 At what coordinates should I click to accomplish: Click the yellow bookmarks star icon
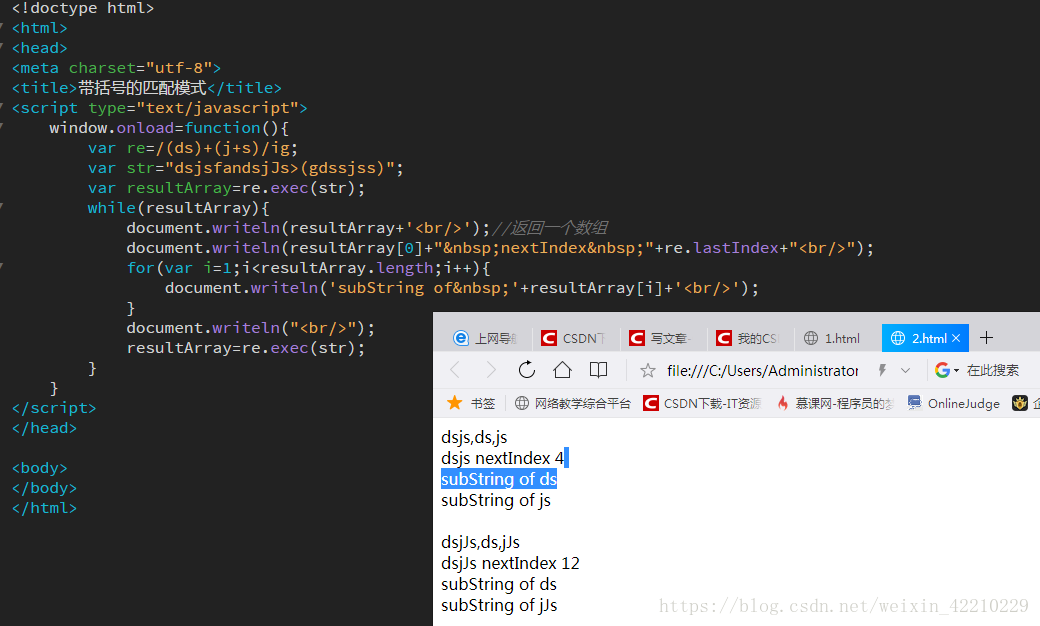pyautogui.click(x=454, y=403)
